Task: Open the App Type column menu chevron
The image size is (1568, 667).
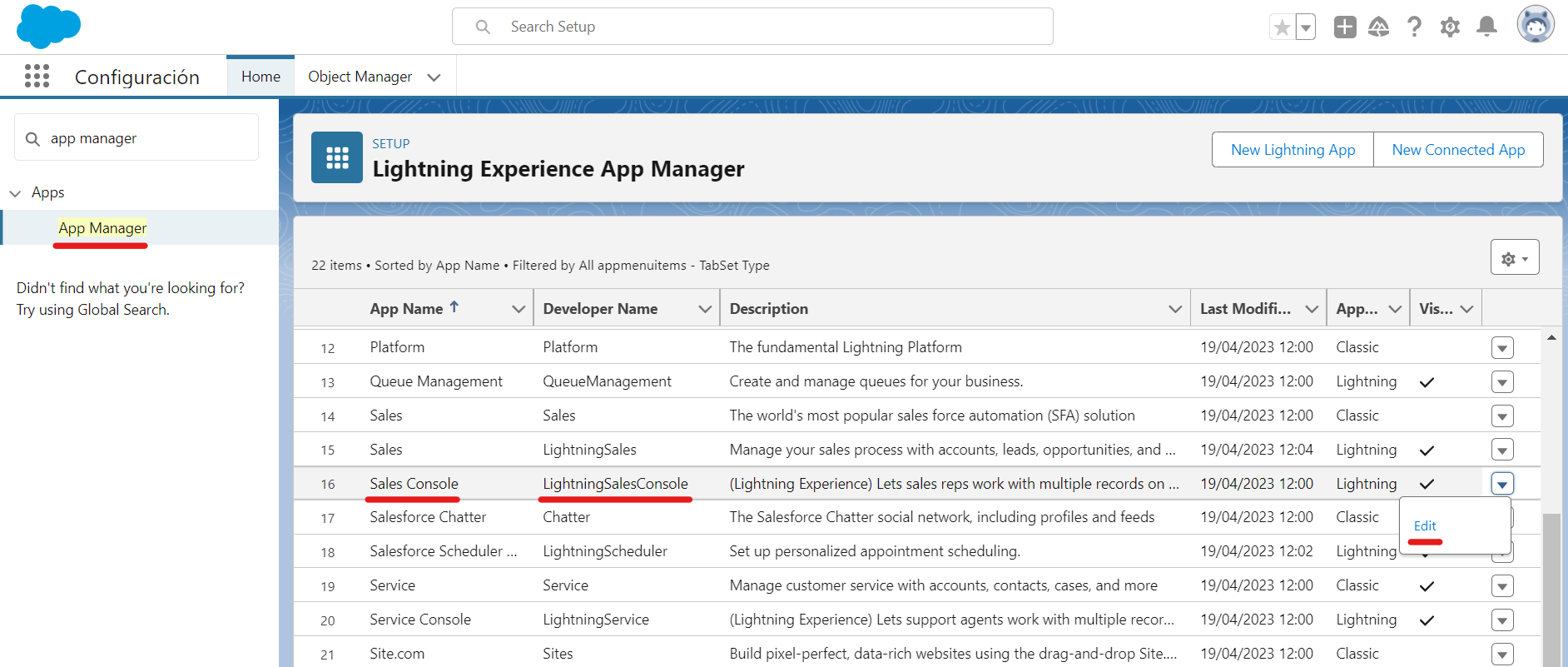Action: (1395, 309)
